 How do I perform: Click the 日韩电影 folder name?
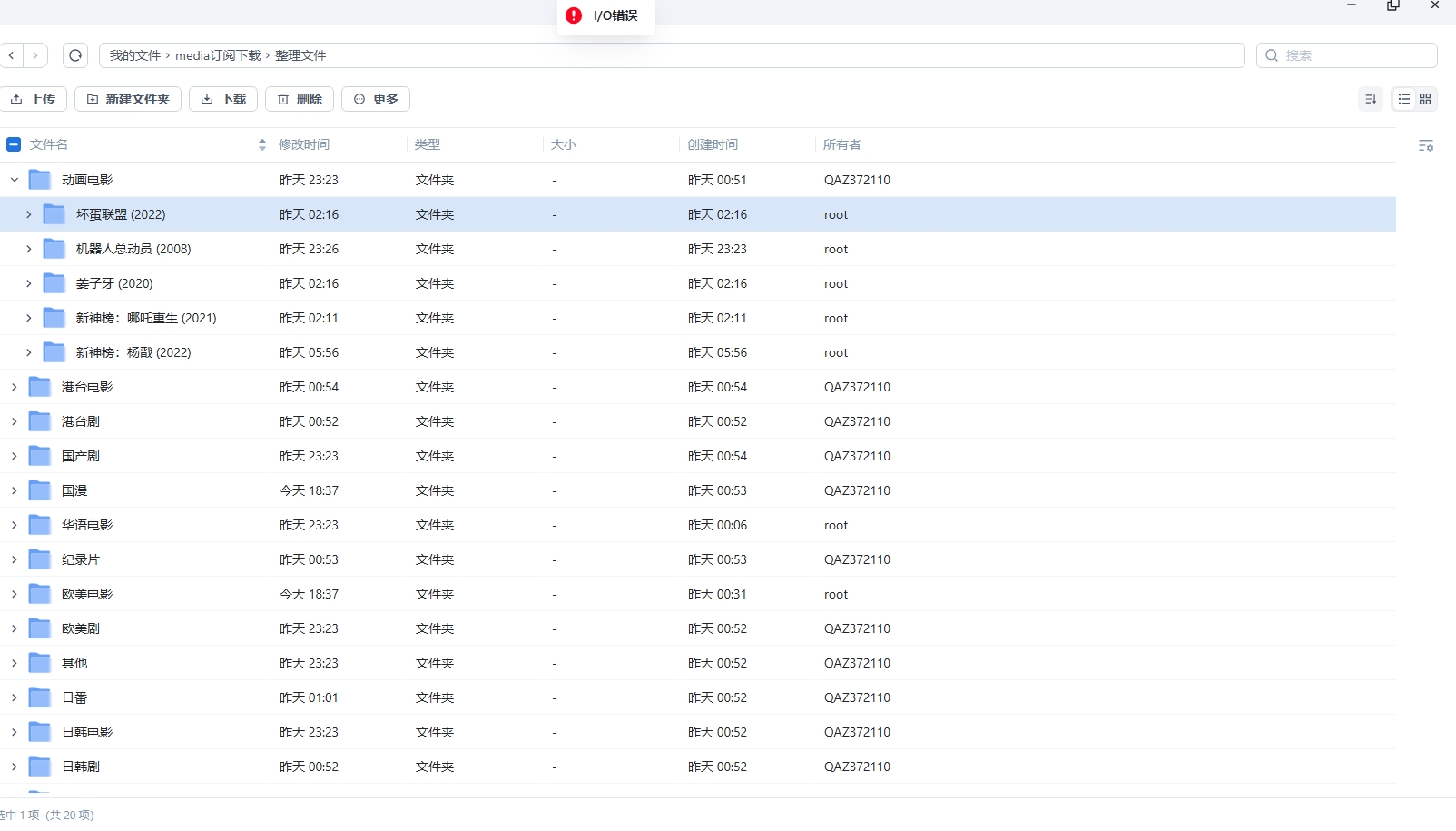(x=87, y=732)
